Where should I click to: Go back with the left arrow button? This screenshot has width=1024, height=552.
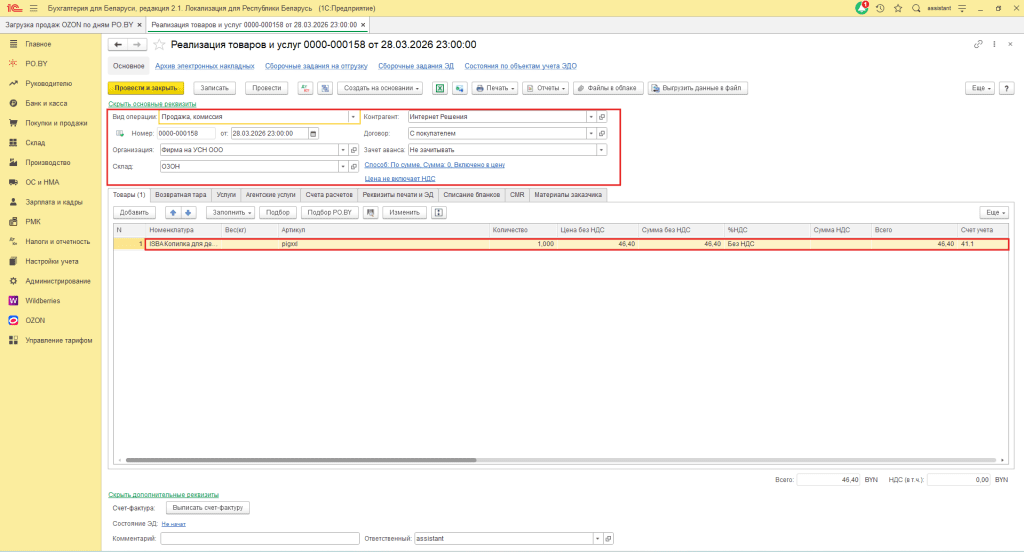118,44
